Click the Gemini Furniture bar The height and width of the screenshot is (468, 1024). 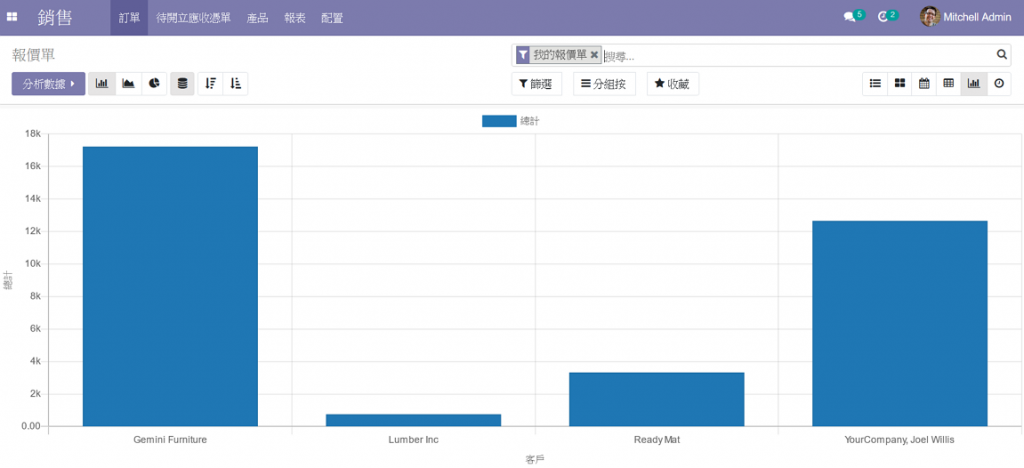coord(170,287)
